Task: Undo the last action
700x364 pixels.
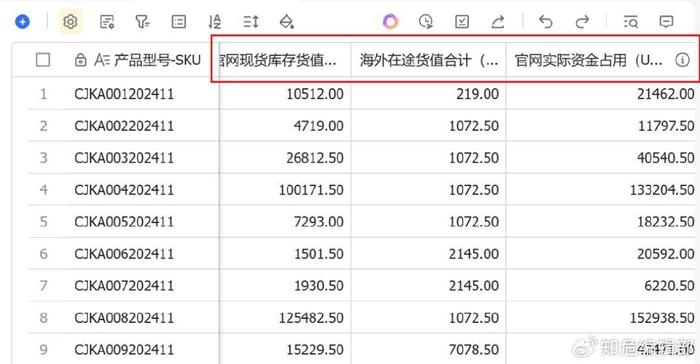Action: [x=546, y=21]
